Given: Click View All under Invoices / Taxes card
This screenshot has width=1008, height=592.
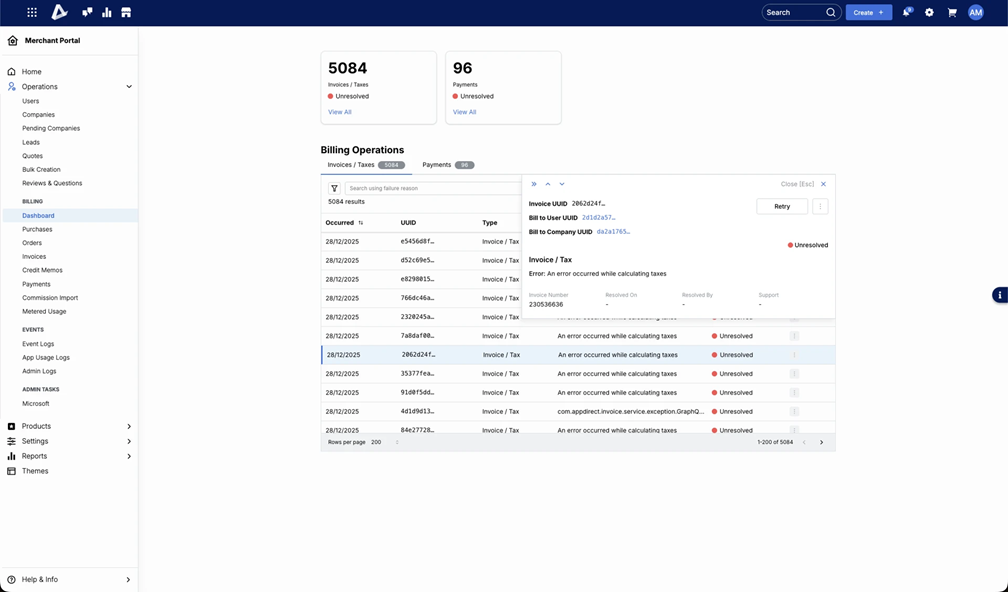Looking at the screenshot, I should click(x=340, y=112).
